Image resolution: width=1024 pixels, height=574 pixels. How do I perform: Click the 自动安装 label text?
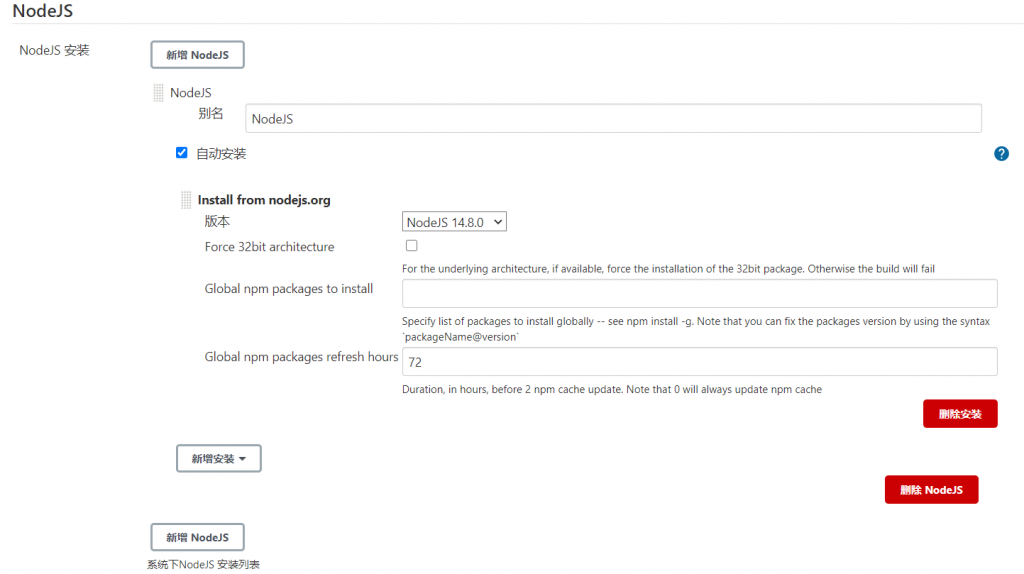[x=221, y=154]
